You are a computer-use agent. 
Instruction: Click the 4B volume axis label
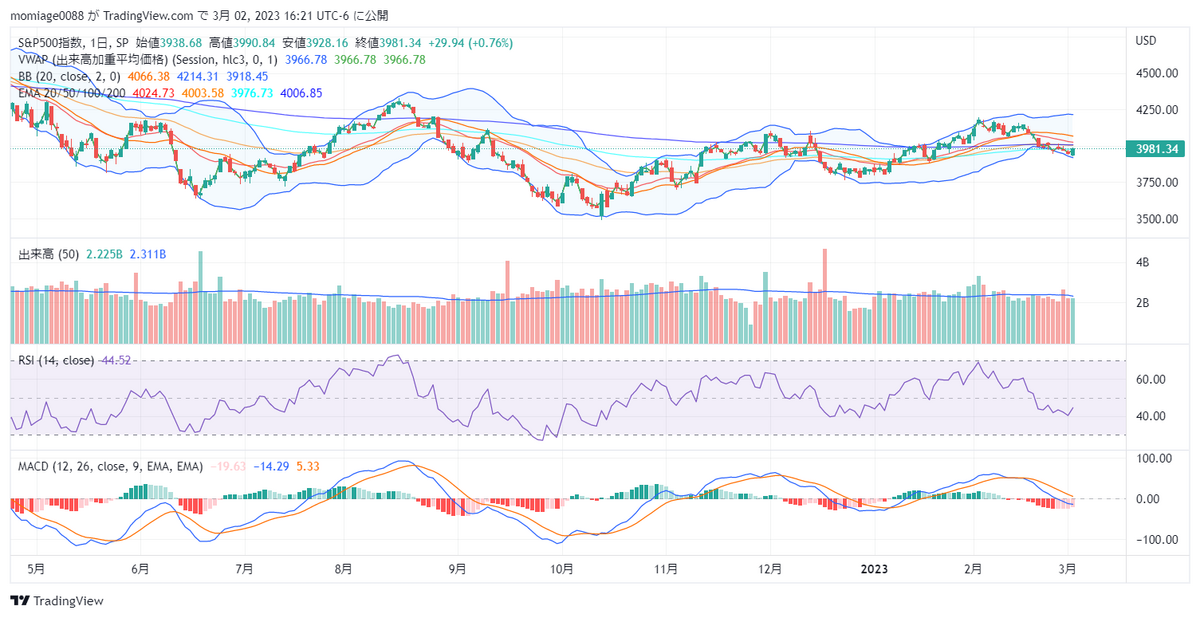[x=1142, y=262]
